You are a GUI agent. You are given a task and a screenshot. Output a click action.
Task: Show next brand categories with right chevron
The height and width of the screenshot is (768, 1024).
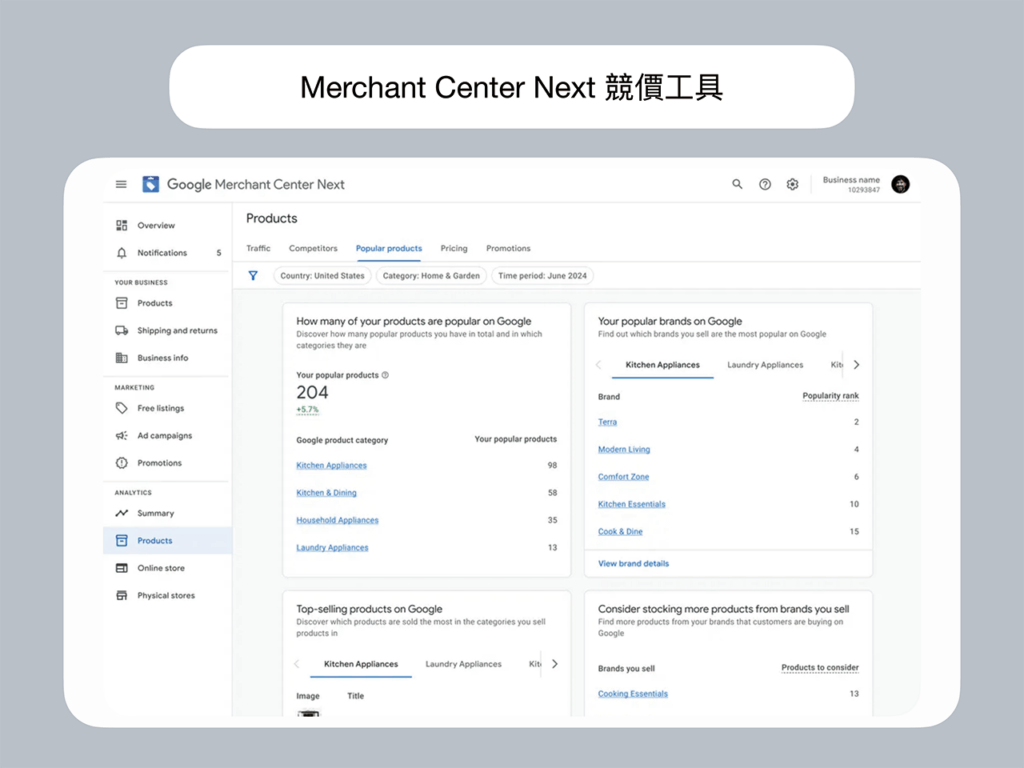pyautogui.click(x=857, y=364)
